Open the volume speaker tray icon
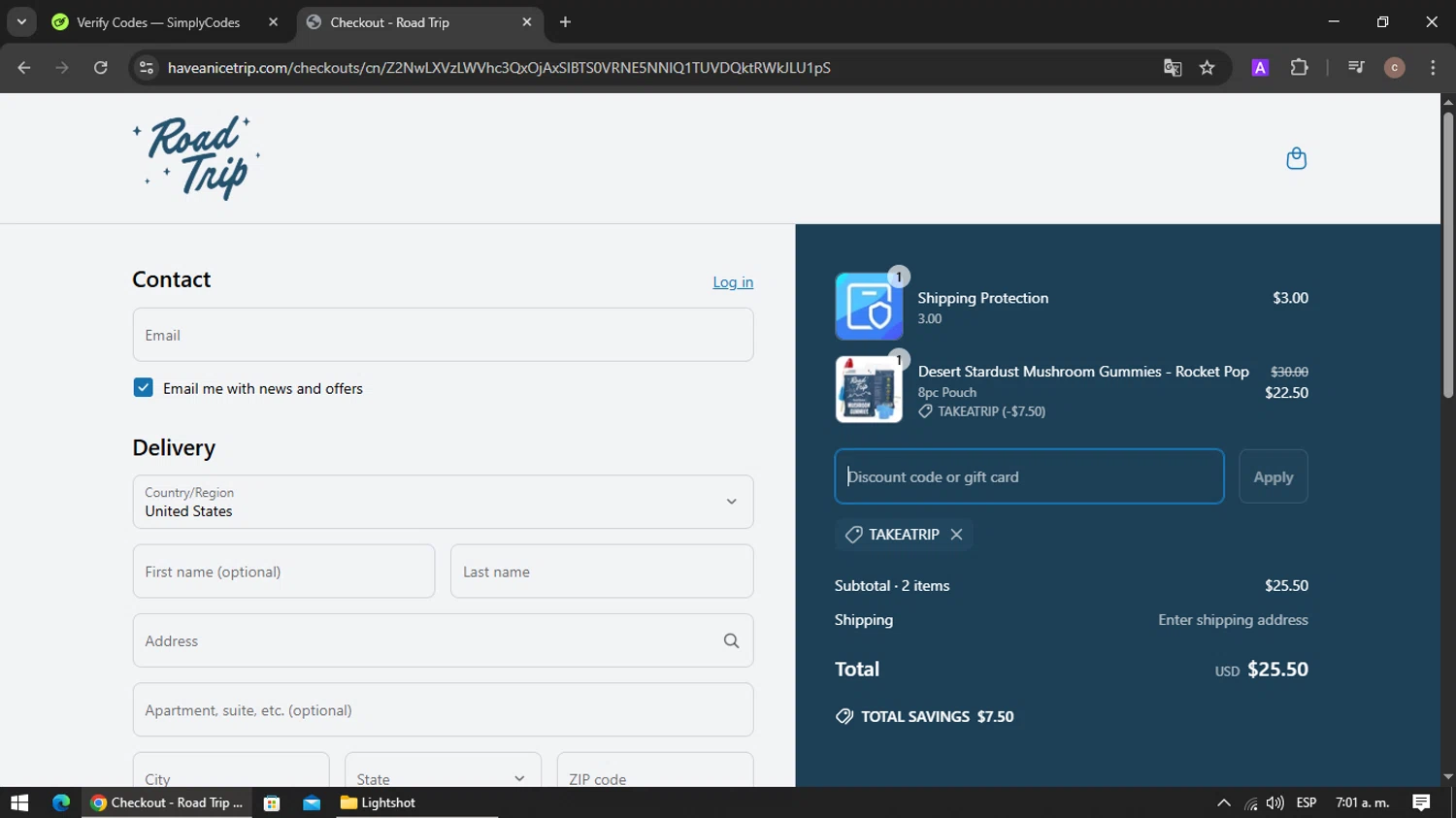 (x=1274, y=802)
